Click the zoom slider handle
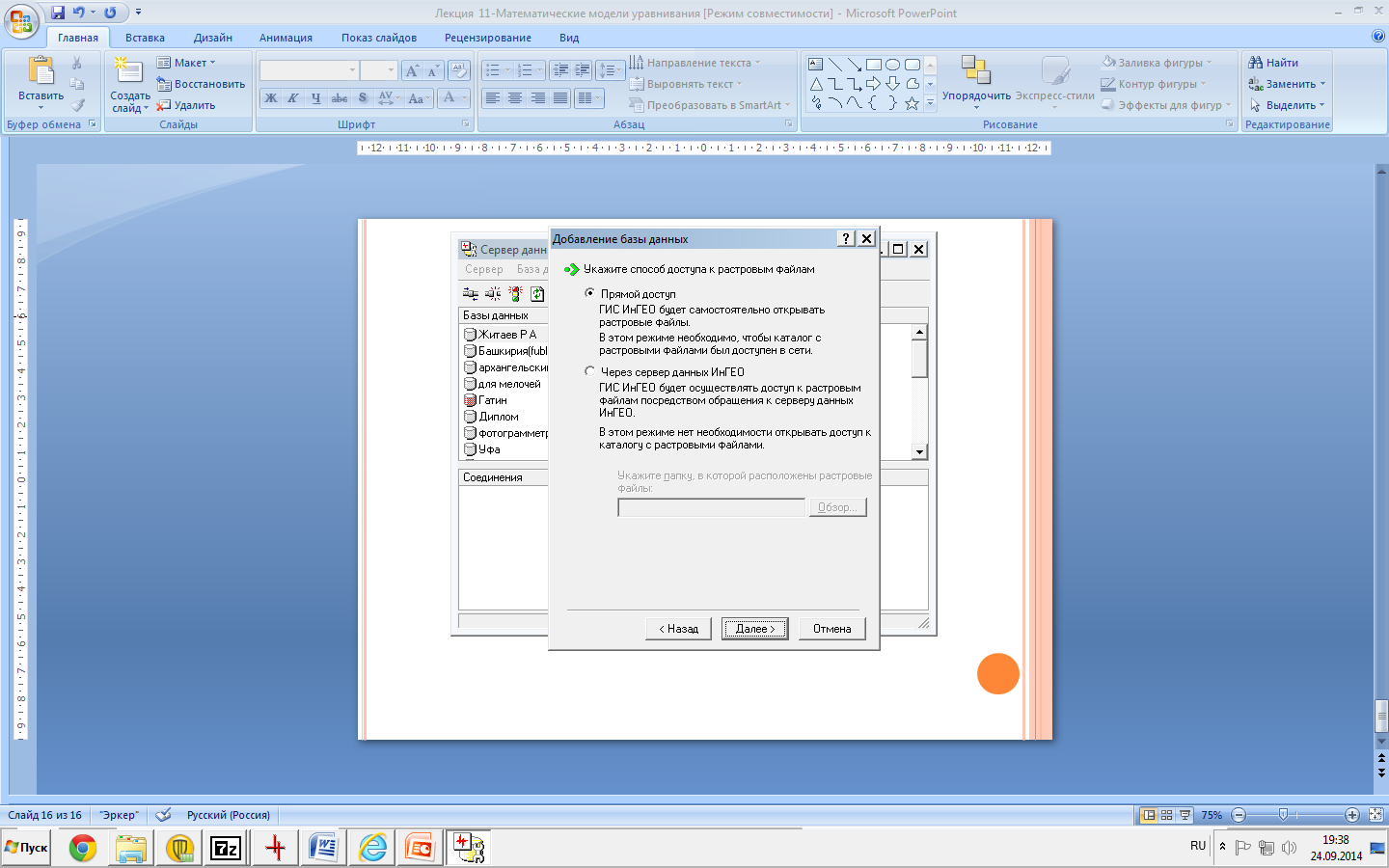Viewport: 1389px width, 868px height. (1283, 815)
